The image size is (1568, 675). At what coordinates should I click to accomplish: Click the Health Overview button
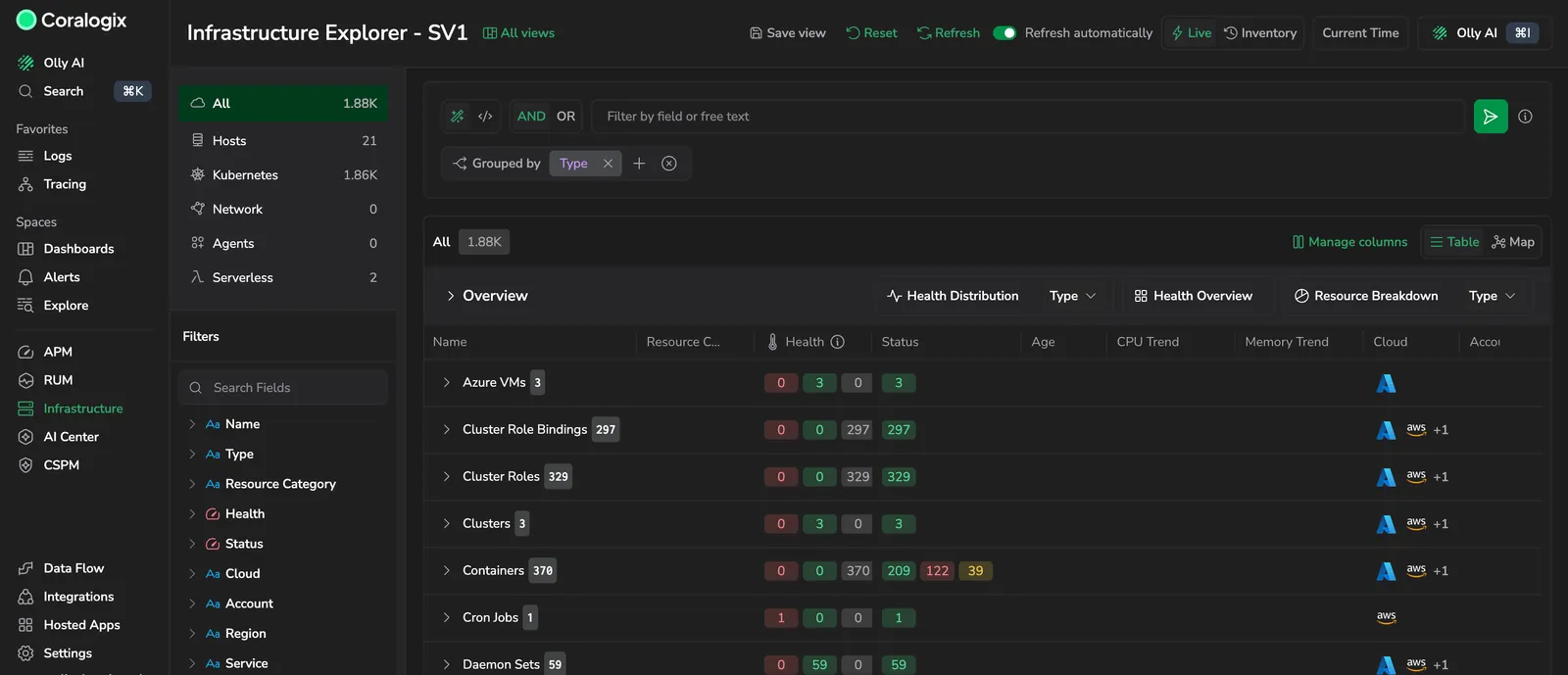point(1193,296)
